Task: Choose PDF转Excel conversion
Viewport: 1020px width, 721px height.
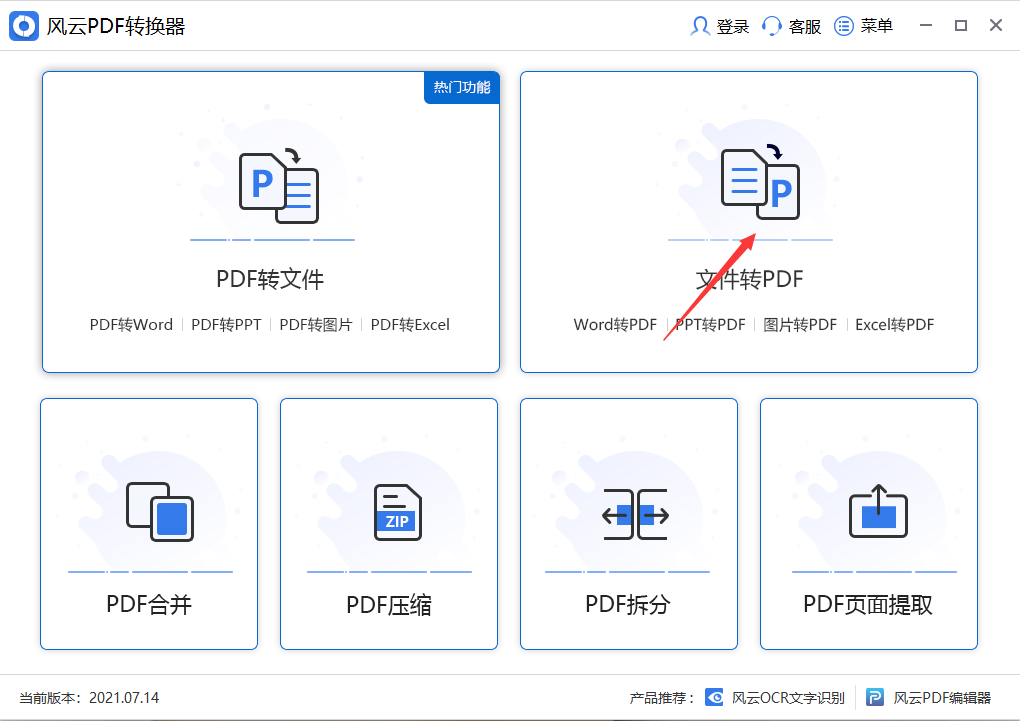Action: tap(410, 324)
